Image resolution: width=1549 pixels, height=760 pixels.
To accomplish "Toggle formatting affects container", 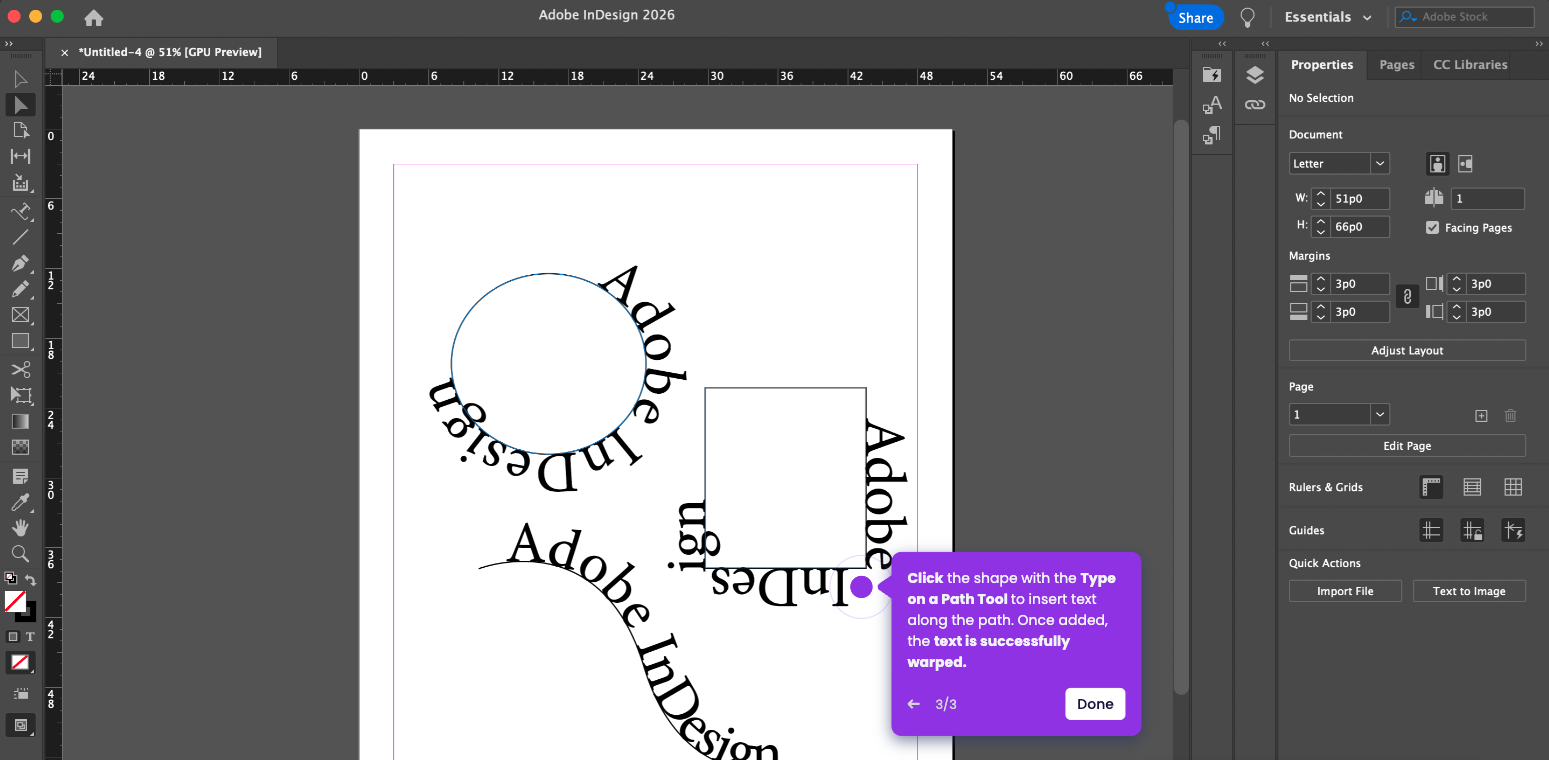I will pos(13,636).
